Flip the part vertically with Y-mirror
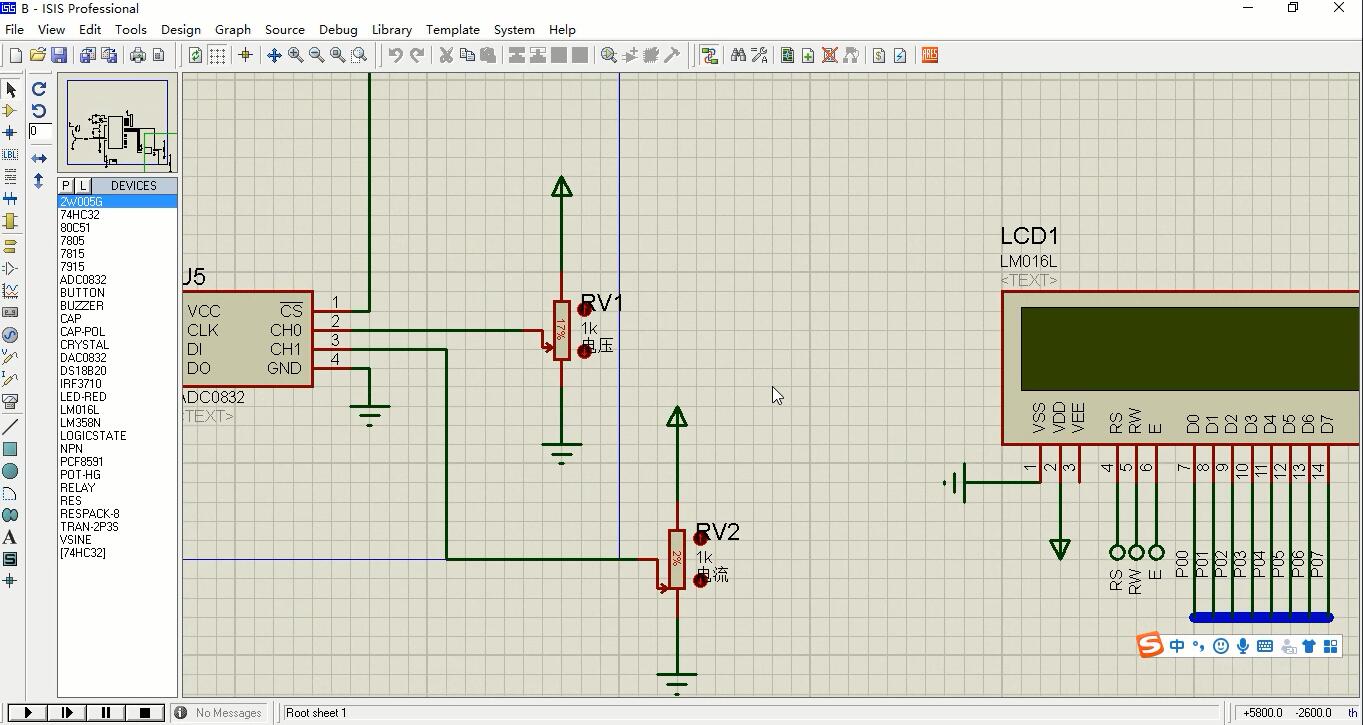The image size is (1363, 725). [39, 181]
